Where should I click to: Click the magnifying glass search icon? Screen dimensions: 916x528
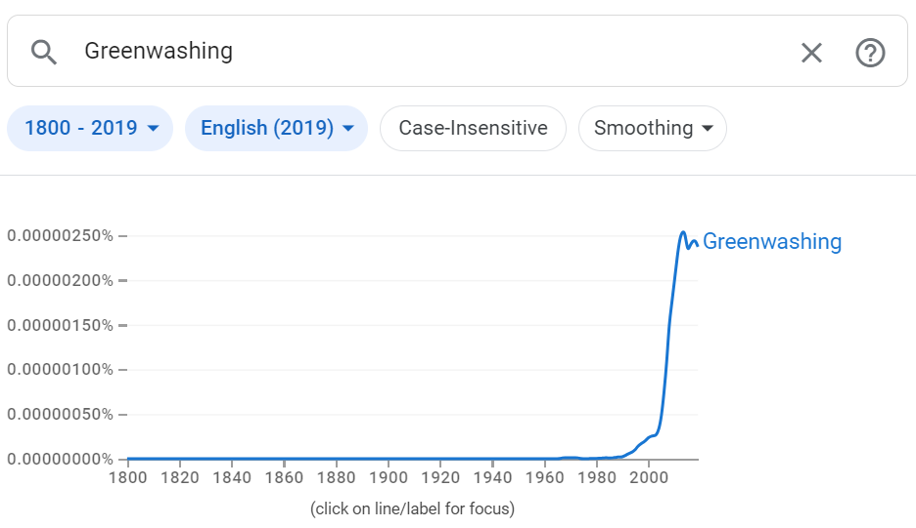(44, 52)
